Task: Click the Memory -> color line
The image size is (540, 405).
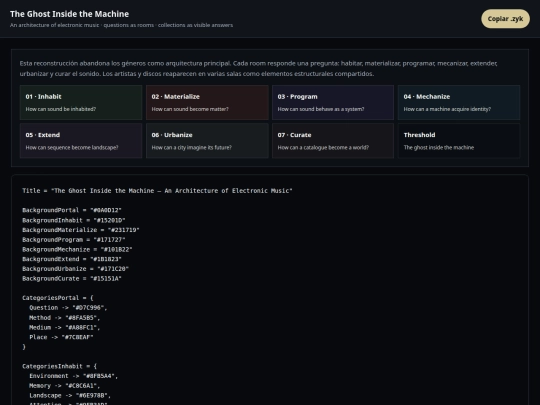Action: point(65,386)
